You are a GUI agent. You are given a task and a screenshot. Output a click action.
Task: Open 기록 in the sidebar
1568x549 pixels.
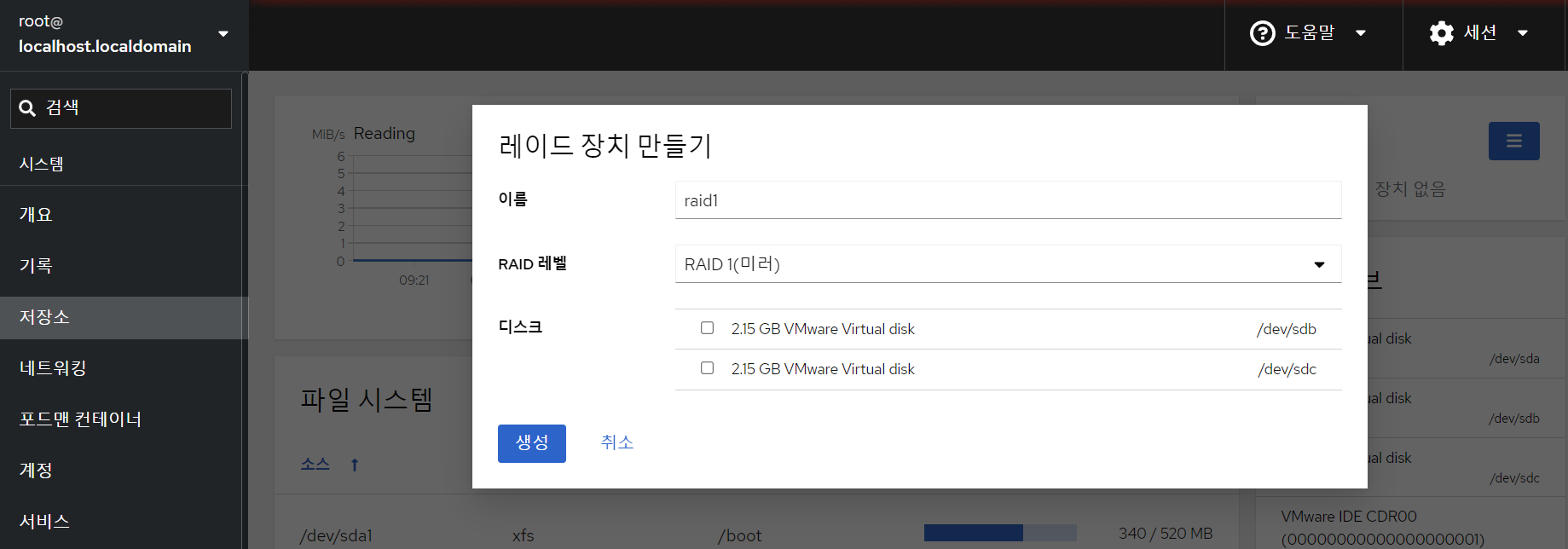coord(124,266)
